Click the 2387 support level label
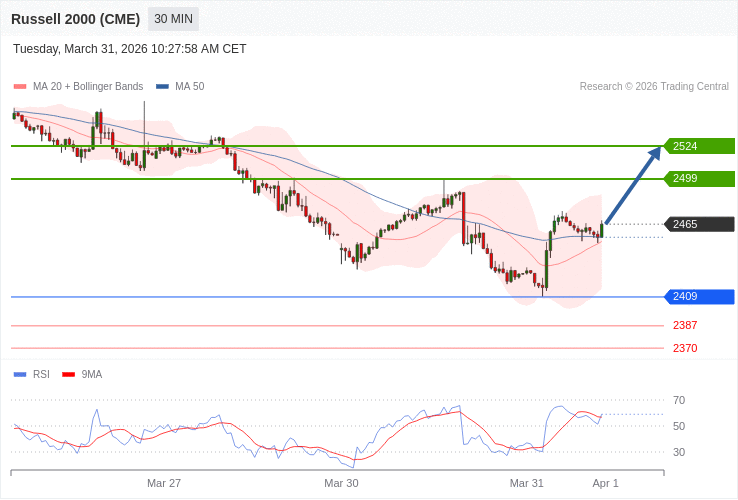The width and height of the screenshot is (738, 500). point(685,326)
